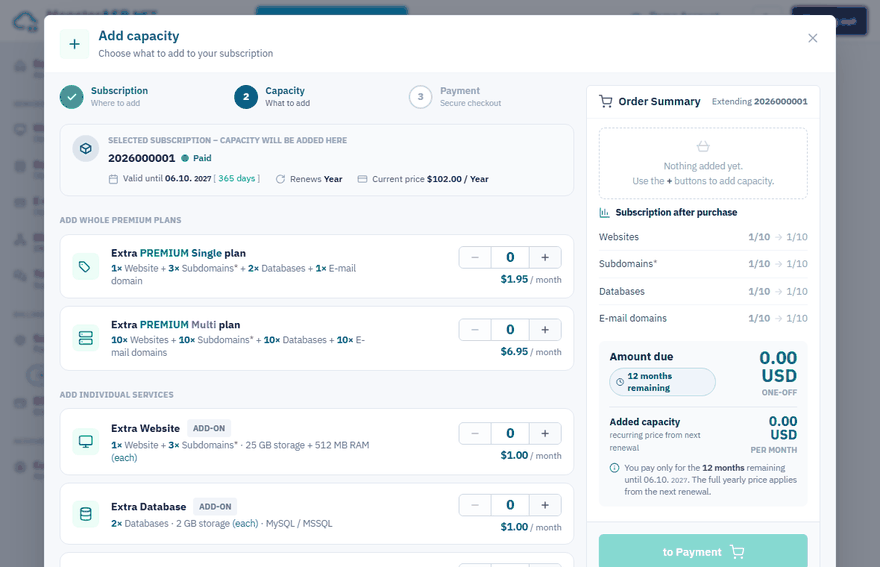The height and width of the screenshot is (567, 880).
Task: Click the clock icon in remaining badge
Action: click(620, 382)
